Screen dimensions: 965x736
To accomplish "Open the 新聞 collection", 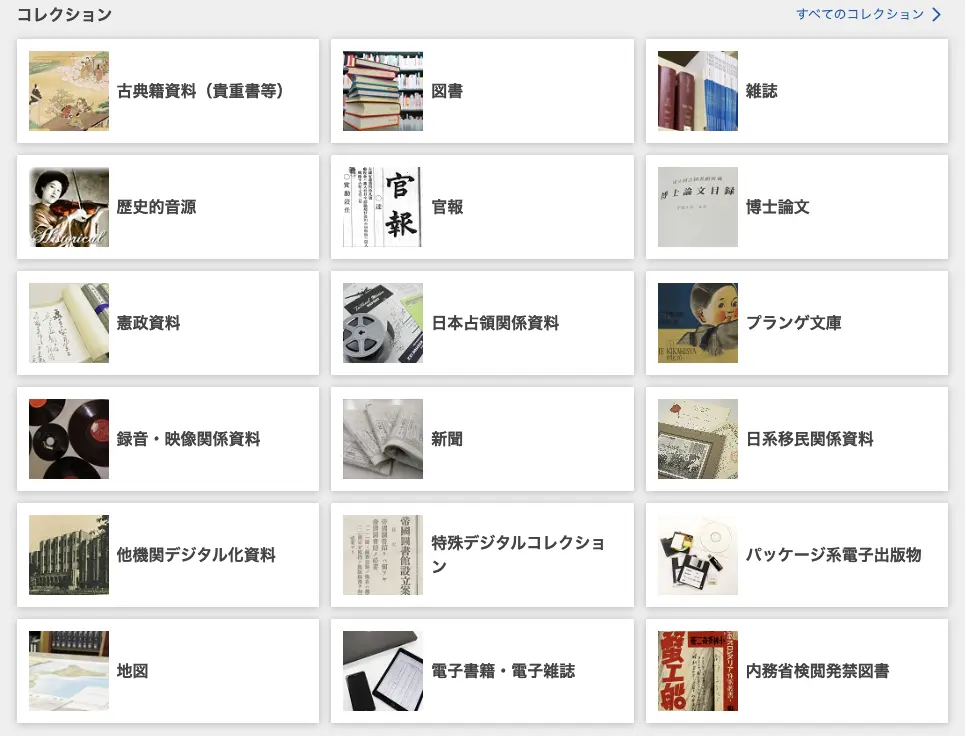I will tap(447, 439).
